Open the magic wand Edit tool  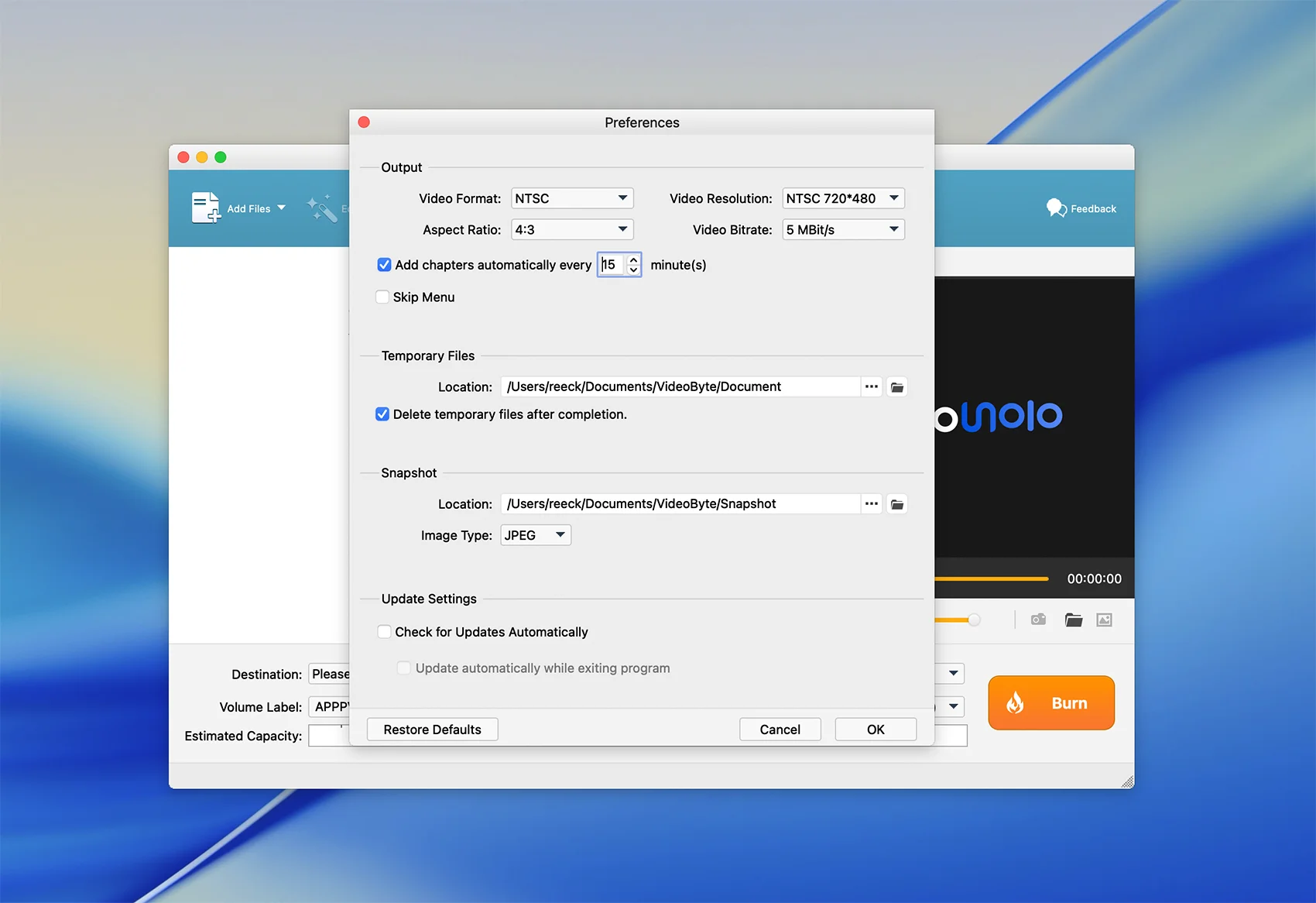pos(322,208)
